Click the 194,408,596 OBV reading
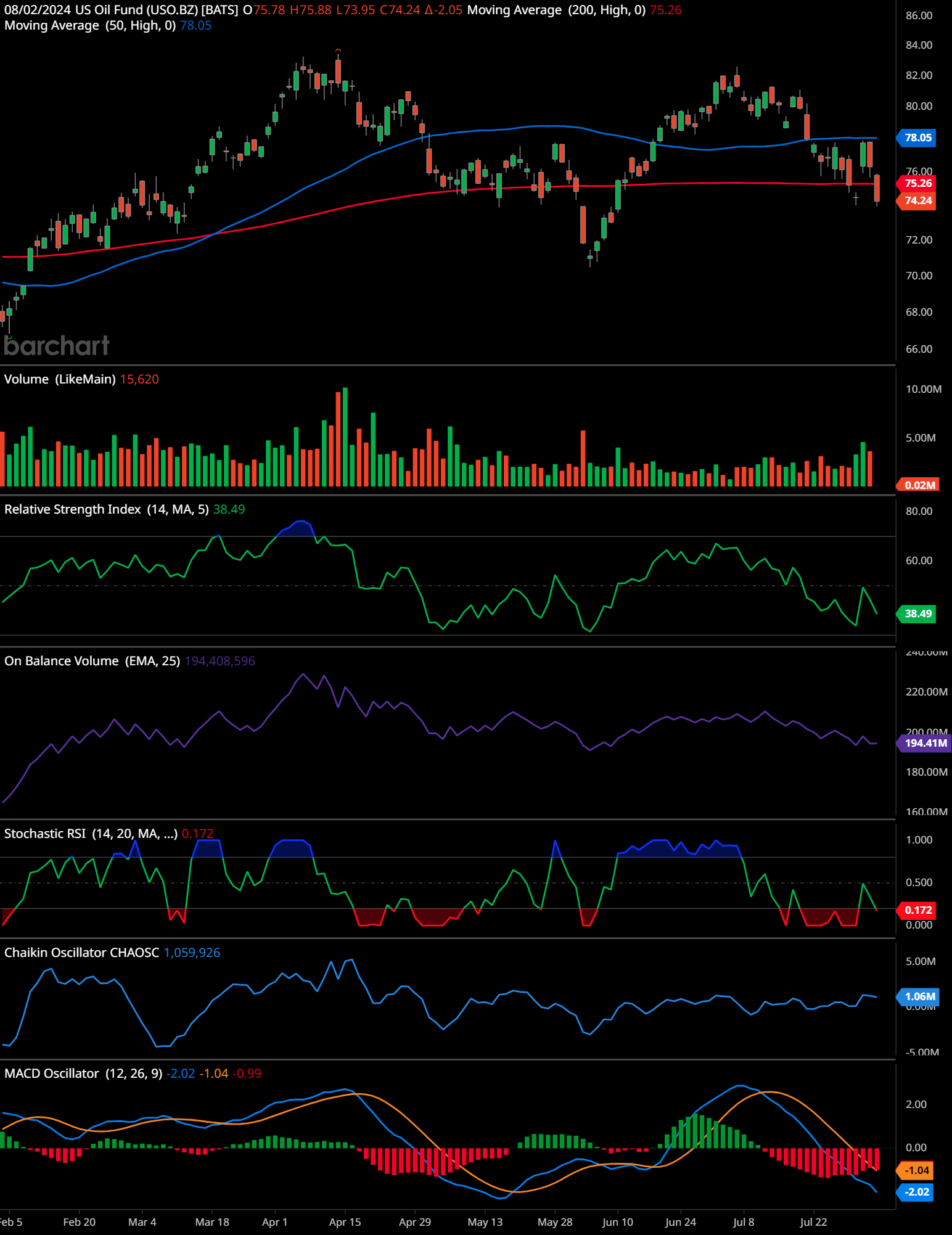This screenshot has width=952, height=1235. (x=220, y=661)
